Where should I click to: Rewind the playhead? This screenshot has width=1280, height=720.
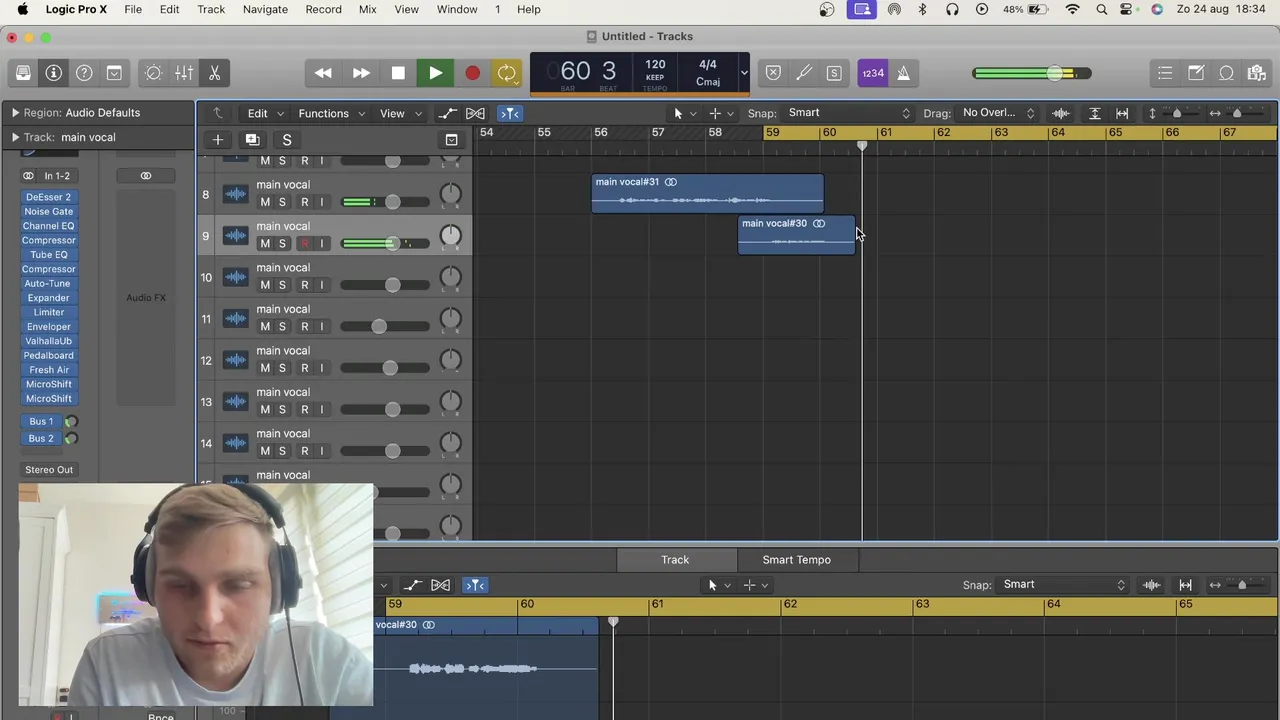pyautogui.click(x=323, y=73)
